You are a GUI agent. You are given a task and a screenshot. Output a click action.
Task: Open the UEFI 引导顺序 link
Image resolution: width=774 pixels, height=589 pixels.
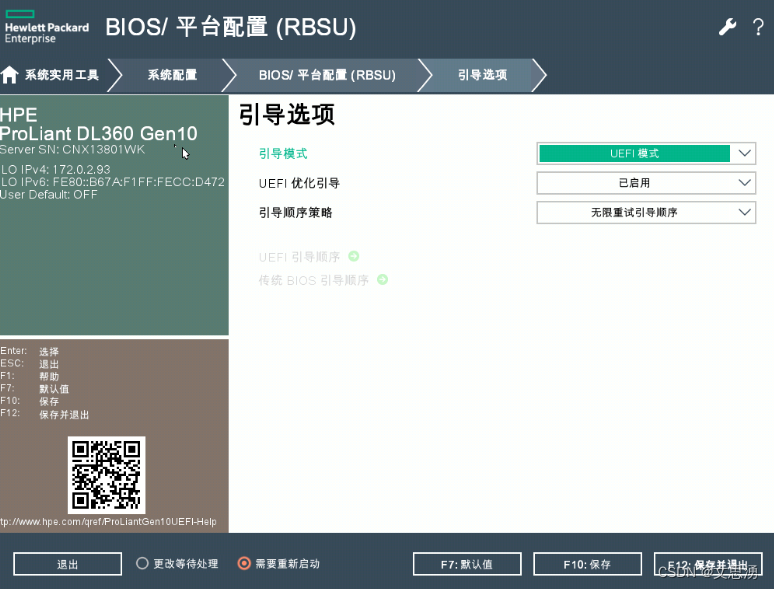[299, 257]
